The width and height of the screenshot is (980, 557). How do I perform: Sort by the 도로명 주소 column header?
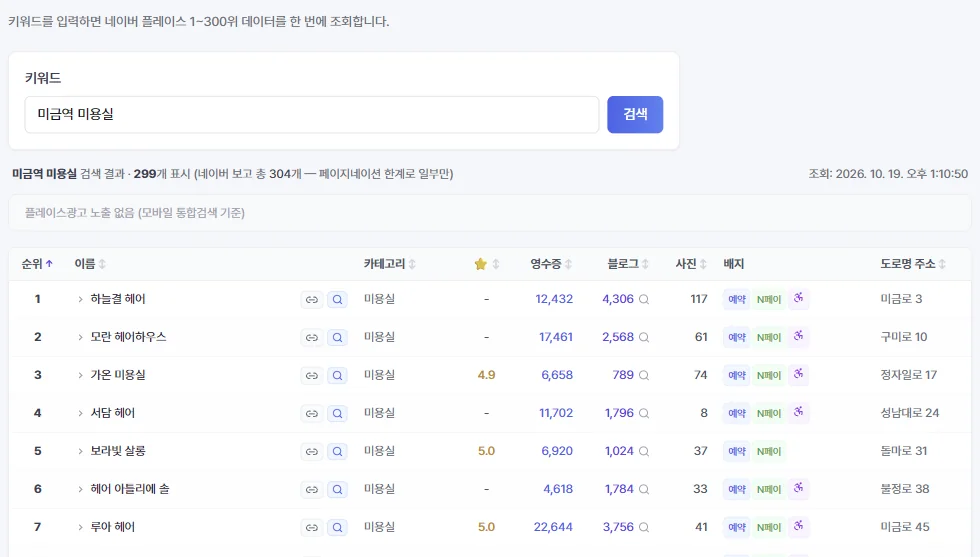tap(913, 264)
